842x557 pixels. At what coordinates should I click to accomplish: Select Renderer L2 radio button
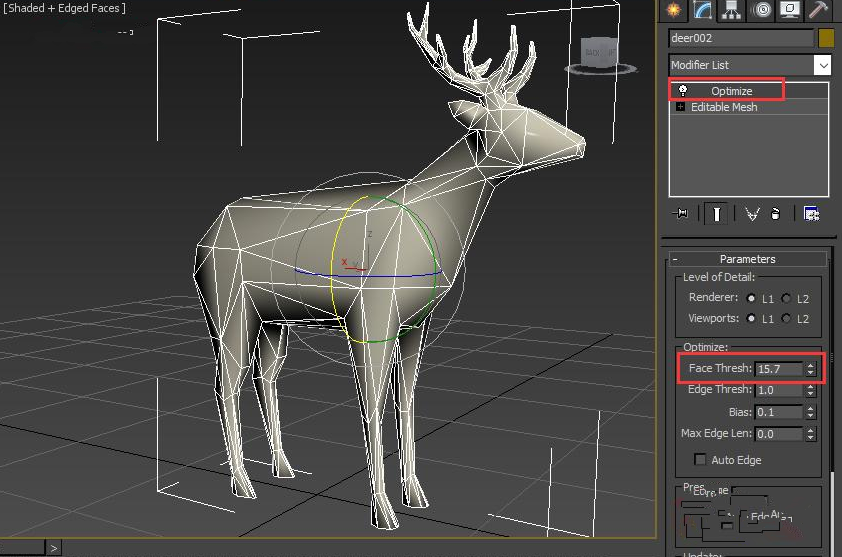786,298
